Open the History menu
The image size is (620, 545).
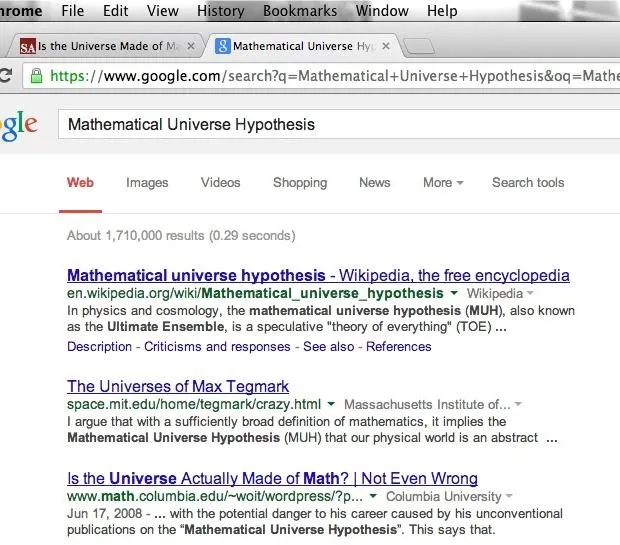[221, 11]
